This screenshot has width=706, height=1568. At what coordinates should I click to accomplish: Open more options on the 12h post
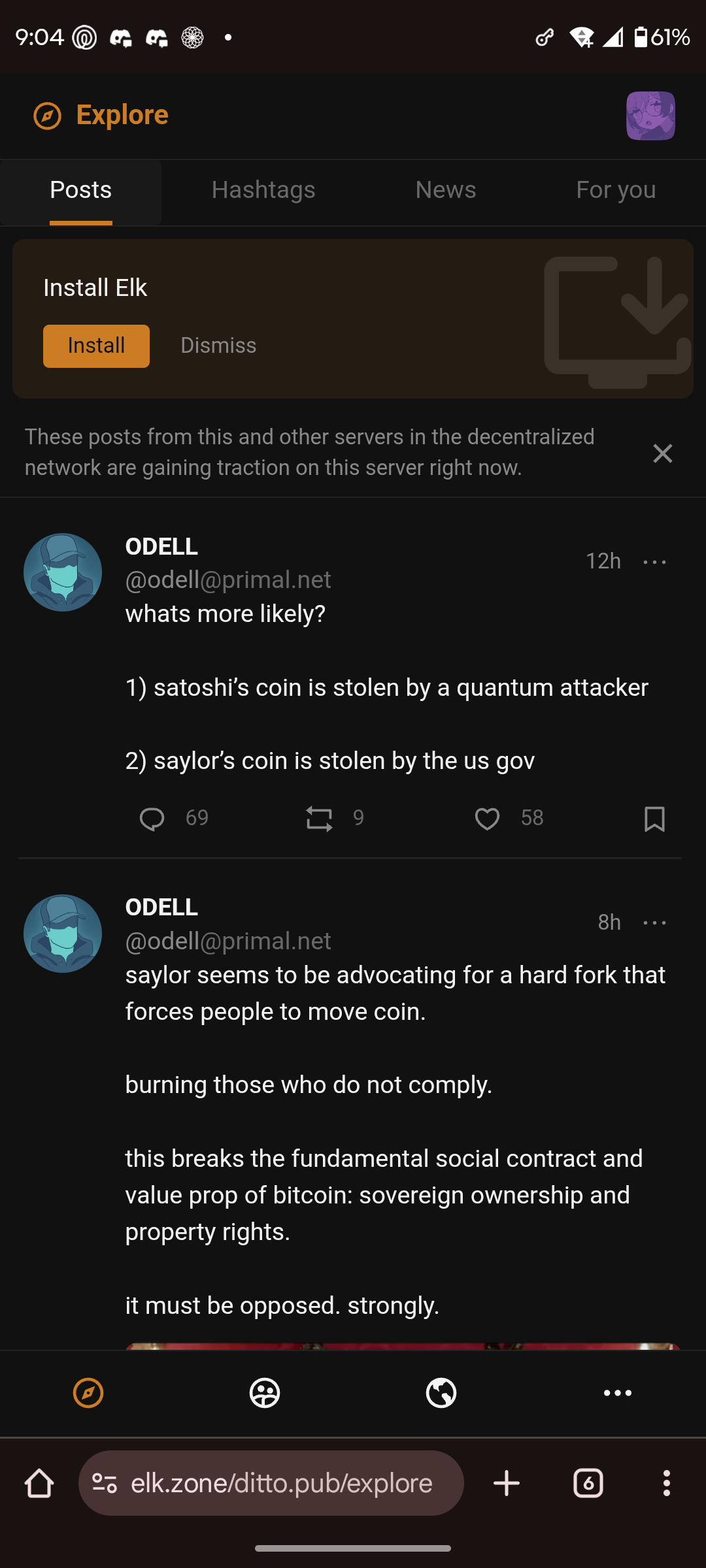point(654,562)
